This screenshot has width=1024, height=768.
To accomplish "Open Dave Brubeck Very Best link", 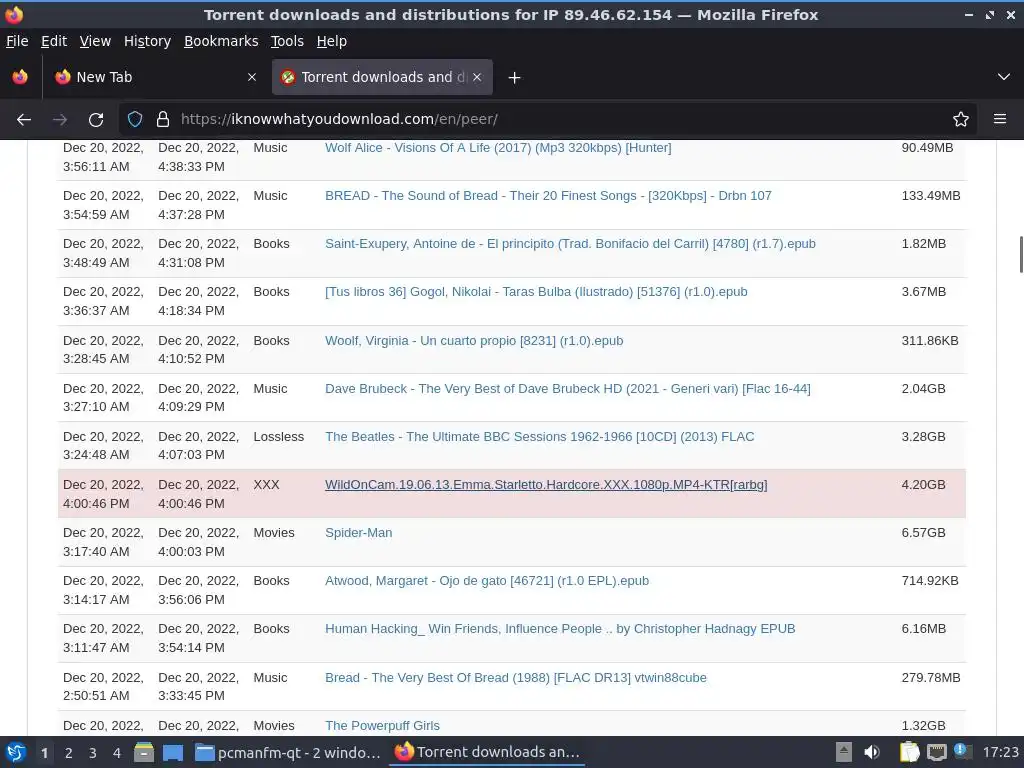I will pos(568,389).
